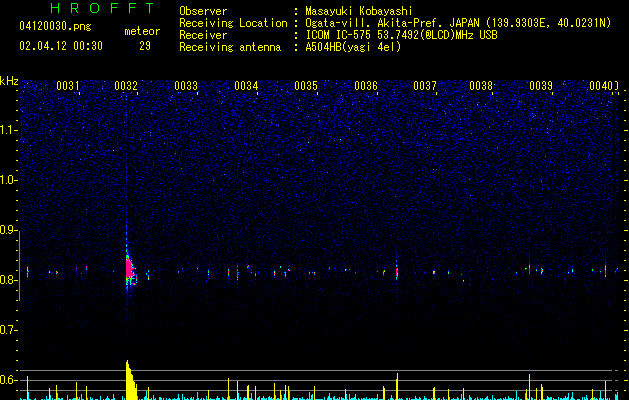Screen dimensions: 629x400
Task: Select antenna text A504HB(yagi 4el)
Action: pyautogui.click(x=353, y=47)
